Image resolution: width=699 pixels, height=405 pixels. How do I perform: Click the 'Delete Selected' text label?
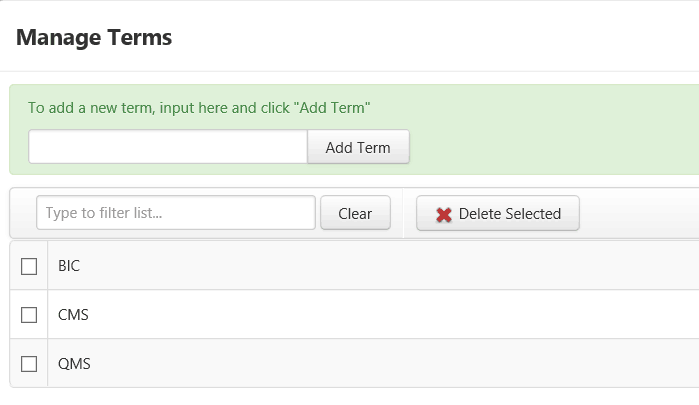coord(510,214)
